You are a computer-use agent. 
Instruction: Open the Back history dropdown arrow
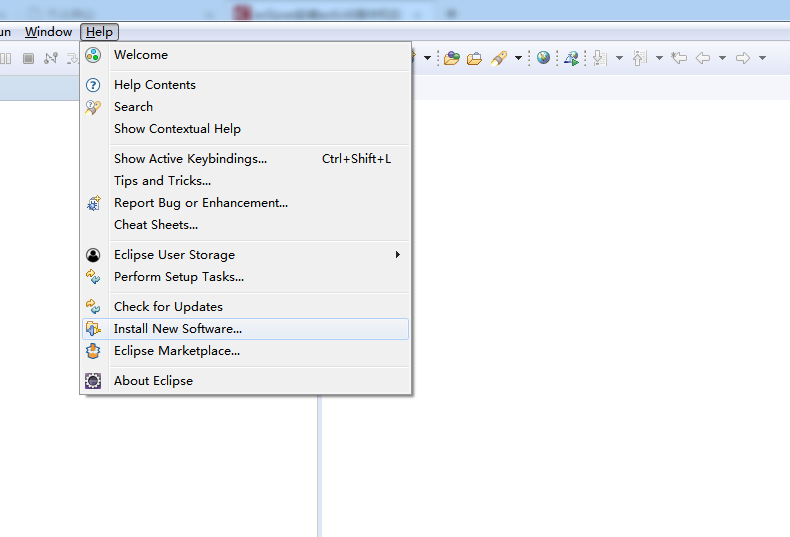(722, 58)
